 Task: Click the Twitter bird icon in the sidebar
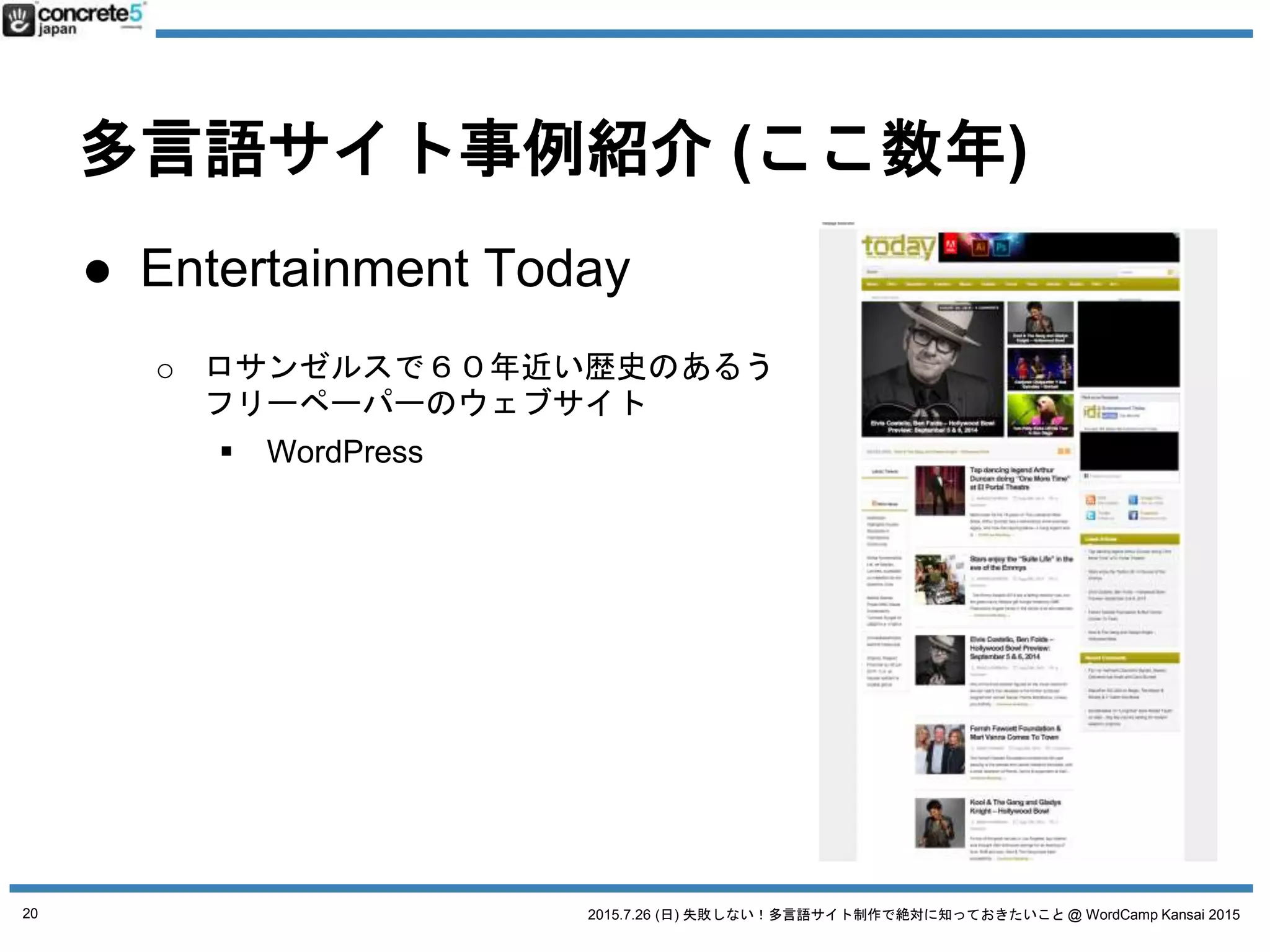click(1090, 515)
